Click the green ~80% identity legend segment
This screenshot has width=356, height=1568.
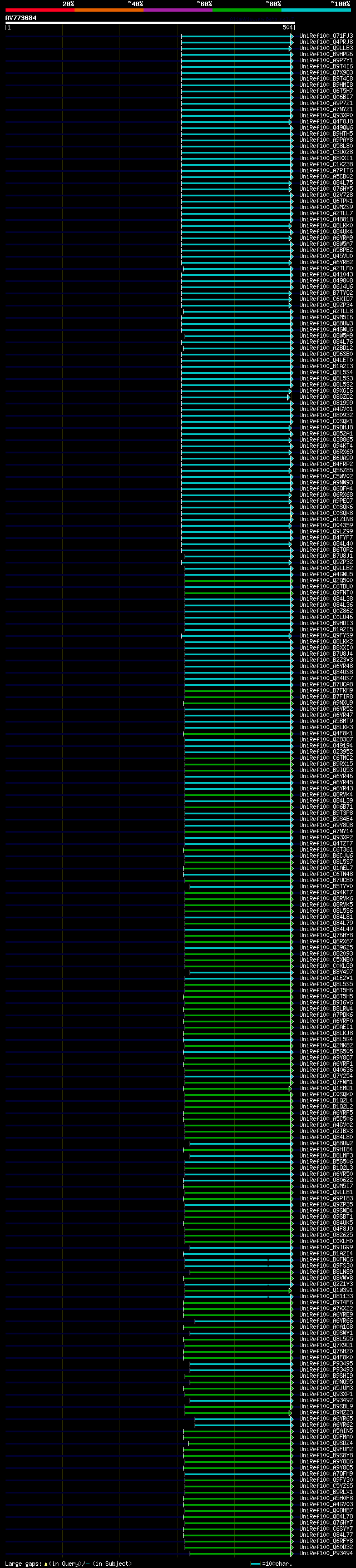(247, 10)
